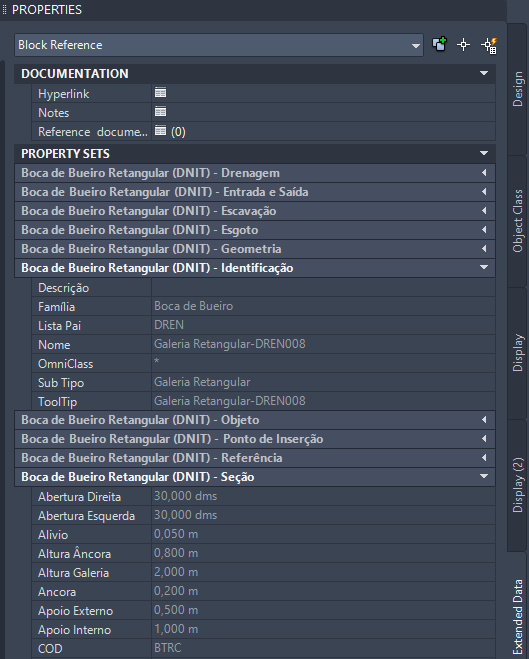Expand the Esgoto property set
This screenshot has width=529, height=659.
484,229
